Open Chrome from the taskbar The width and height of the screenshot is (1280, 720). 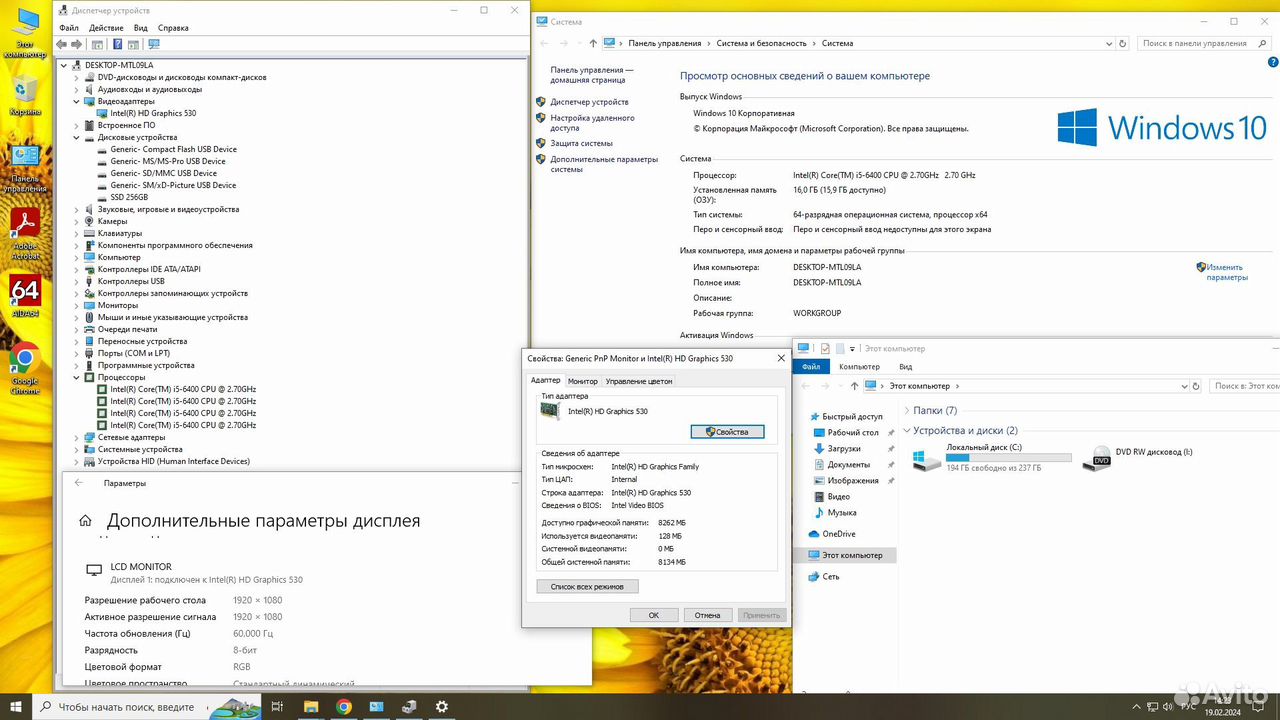click(344, 706)
